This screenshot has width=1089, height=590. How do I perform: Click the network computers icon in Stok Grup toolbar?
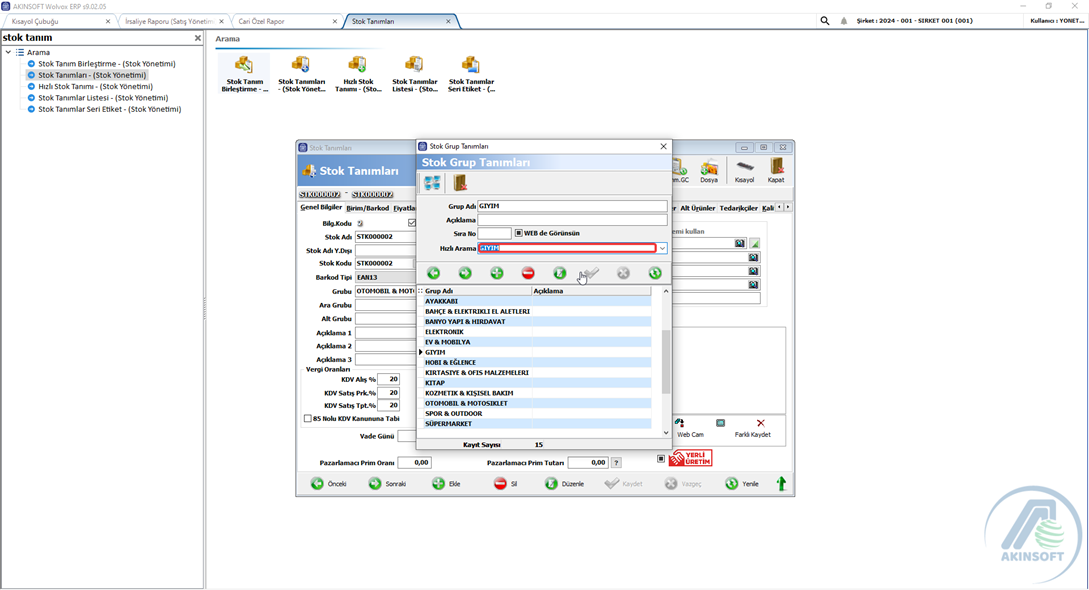point(432,183)
